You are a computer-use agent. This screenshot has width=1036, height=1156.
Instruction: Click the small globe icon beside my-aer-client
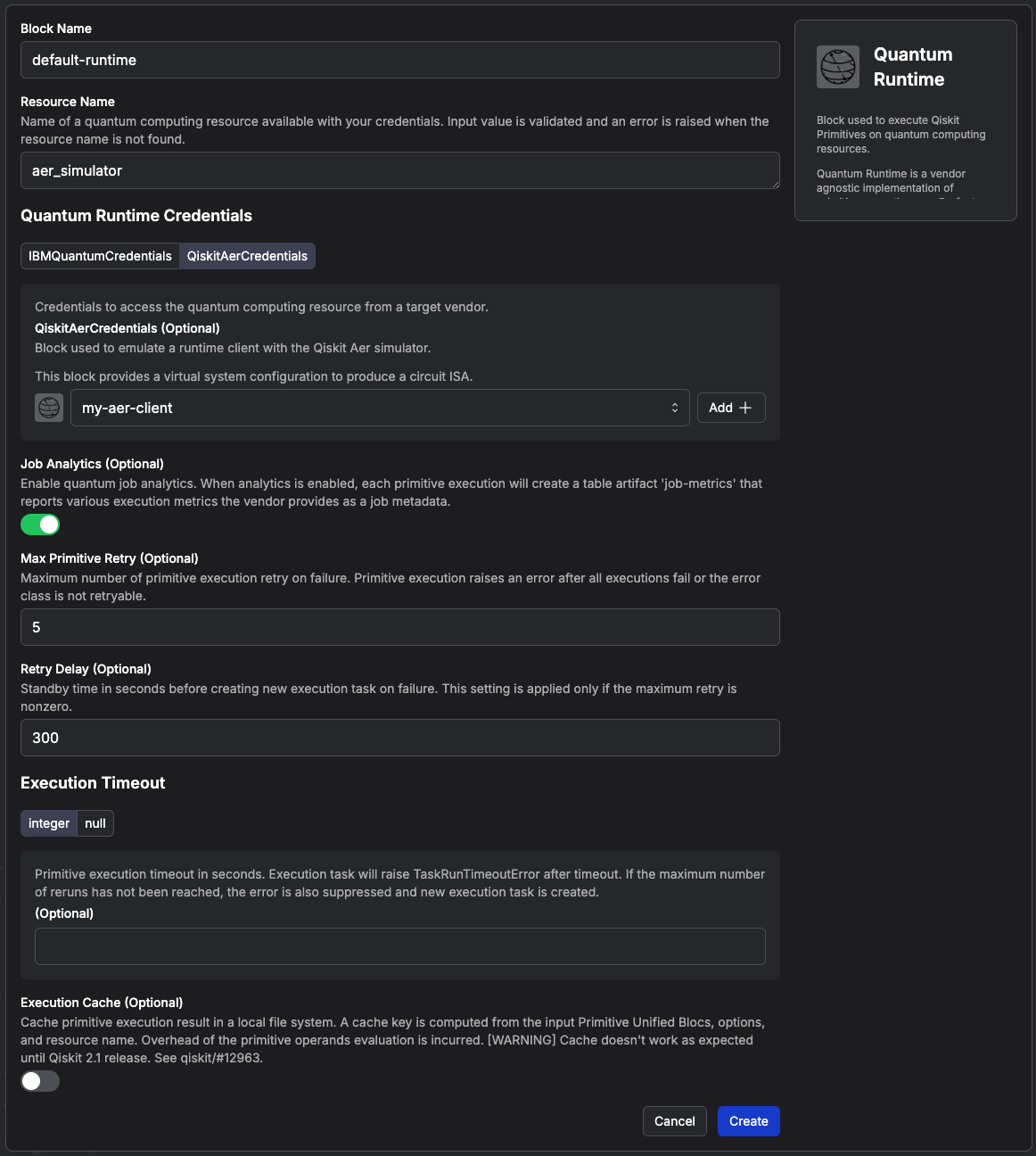pos(49,408)
